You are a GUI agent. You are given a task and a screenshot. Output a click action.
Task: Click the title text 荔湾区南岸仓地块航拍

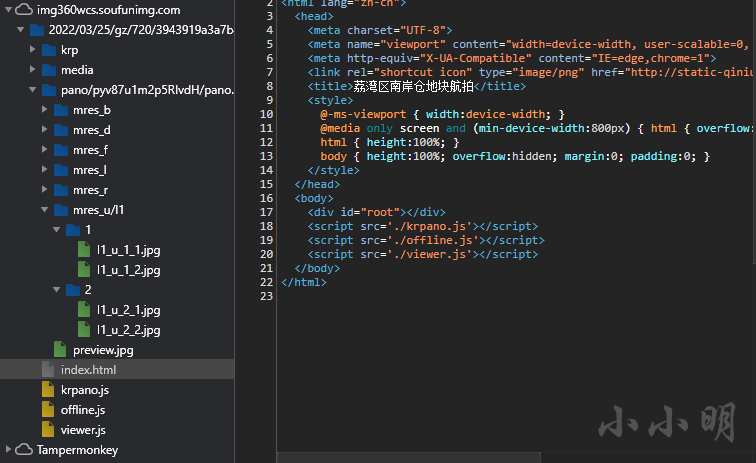tap(413, 86)
